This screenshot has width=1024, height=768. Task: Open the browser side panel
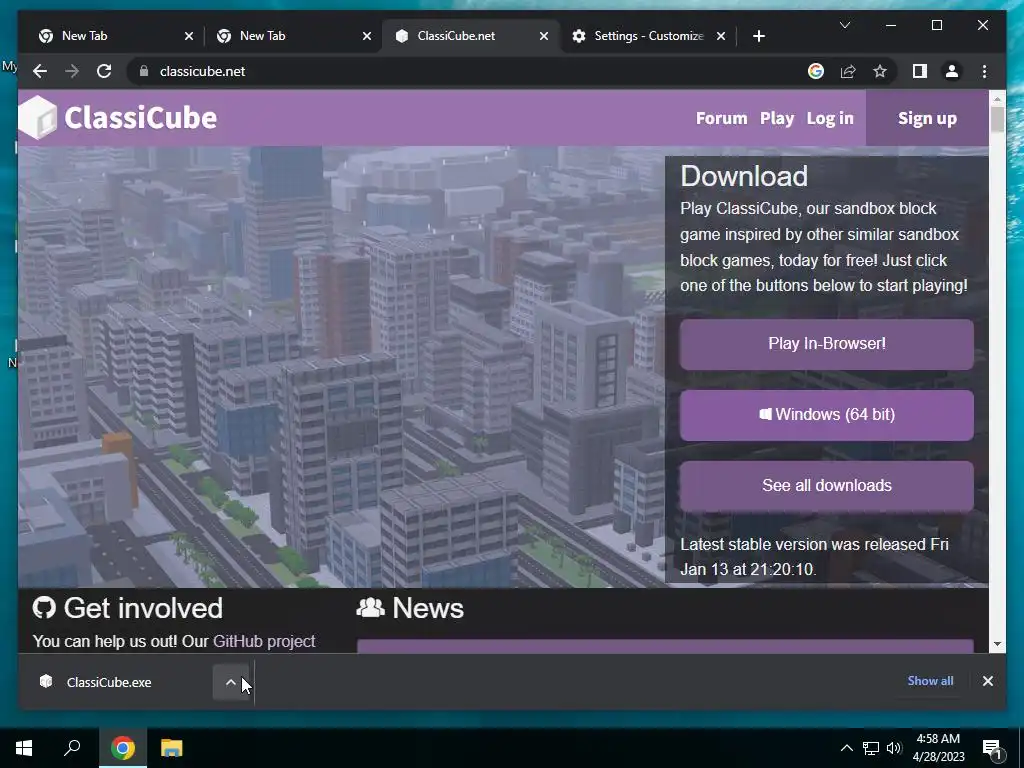point(920,71)
